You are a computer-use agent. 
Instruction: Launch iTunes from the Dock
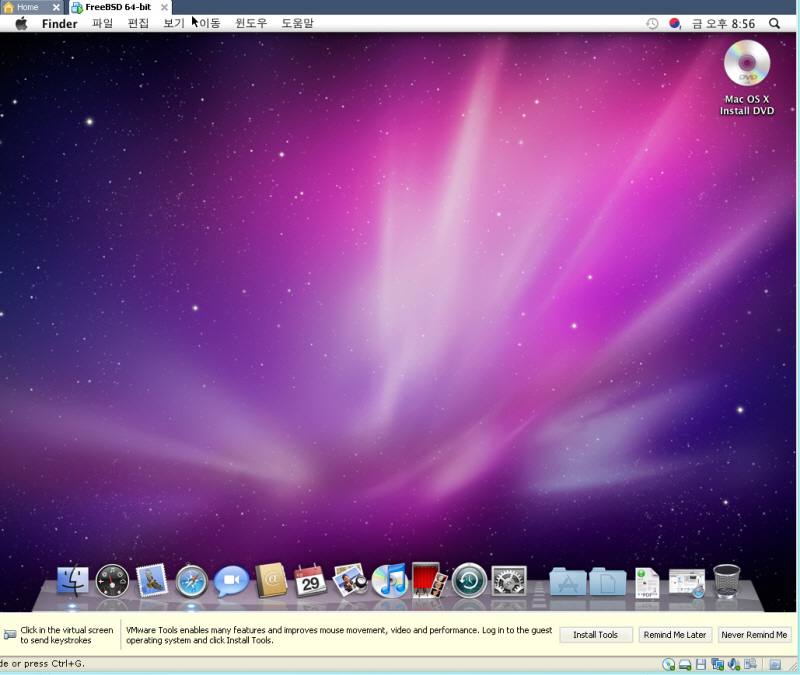(389, 581)
